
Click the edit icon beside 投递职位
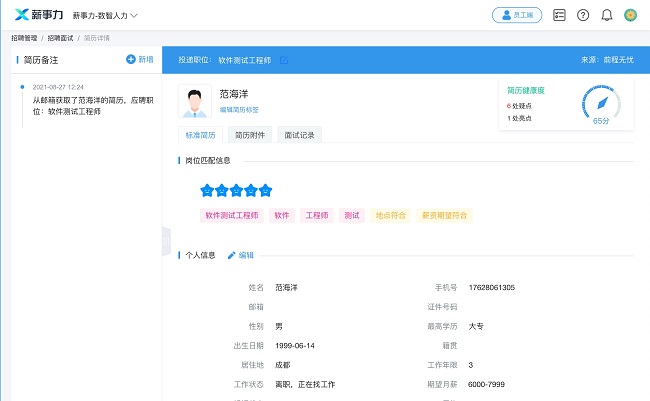[284, 61]
